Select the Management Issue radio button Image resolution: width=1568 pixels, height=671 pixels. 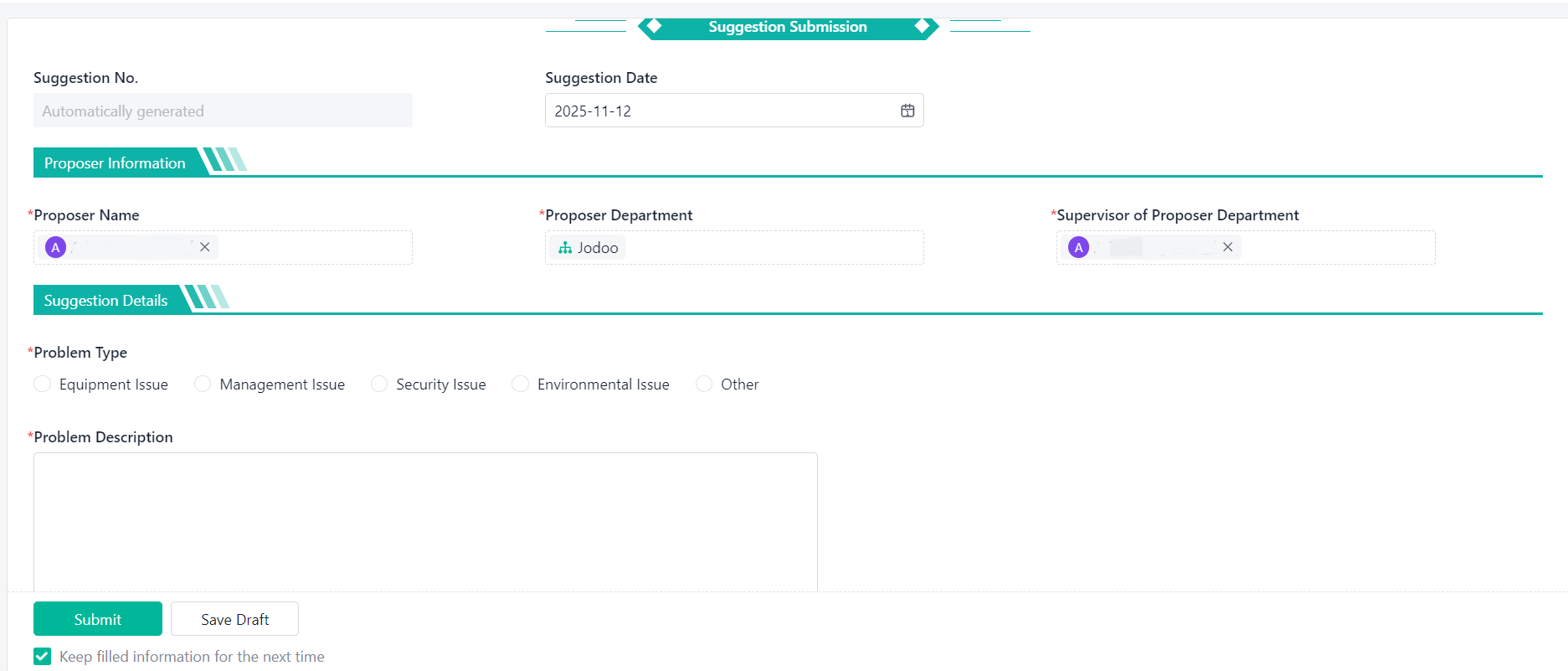(203, 384)
